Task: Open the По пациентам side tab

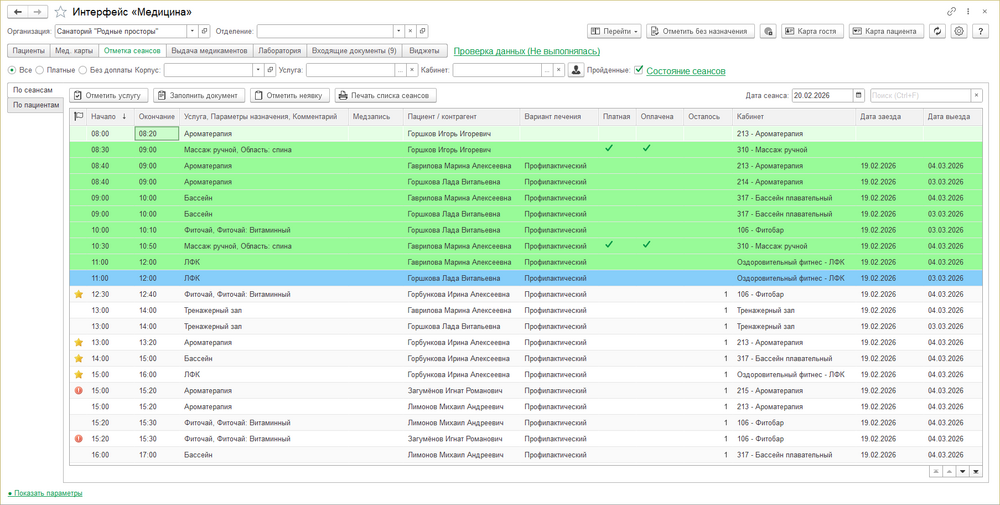Action: [37, 105]
